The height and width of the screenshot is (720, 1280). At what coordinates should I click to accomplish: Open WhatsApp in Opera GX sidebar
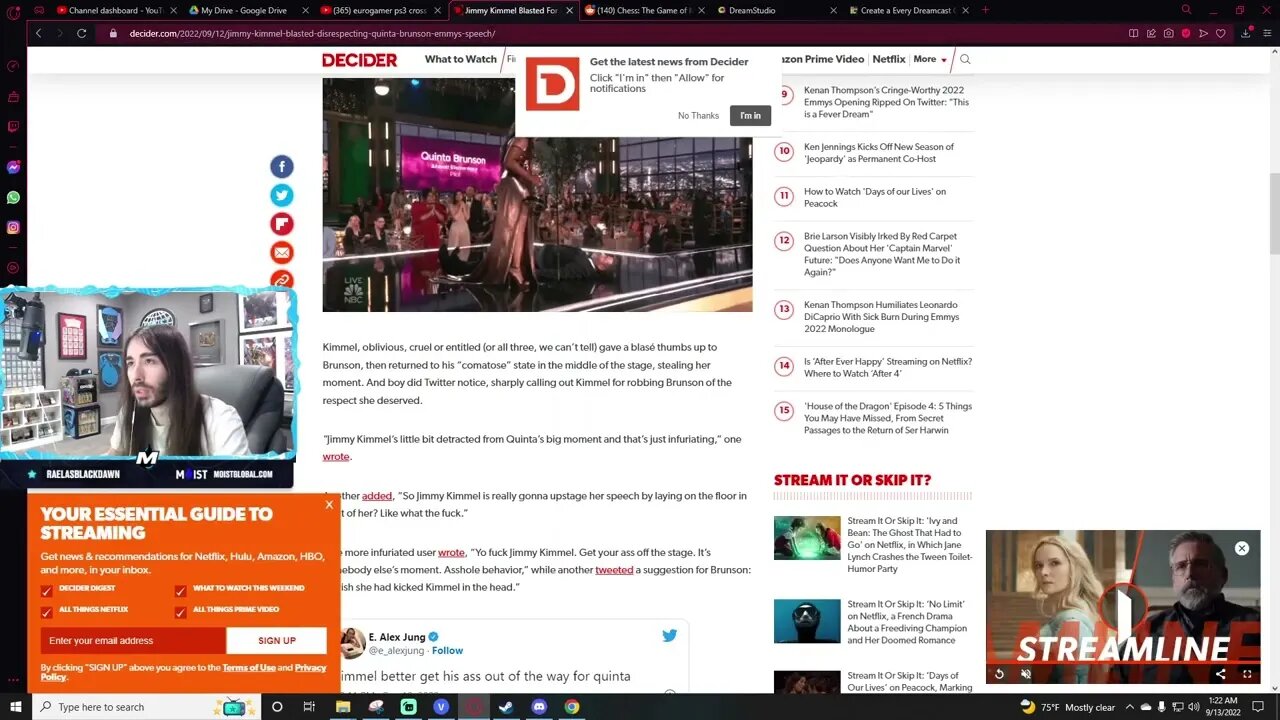13,198
